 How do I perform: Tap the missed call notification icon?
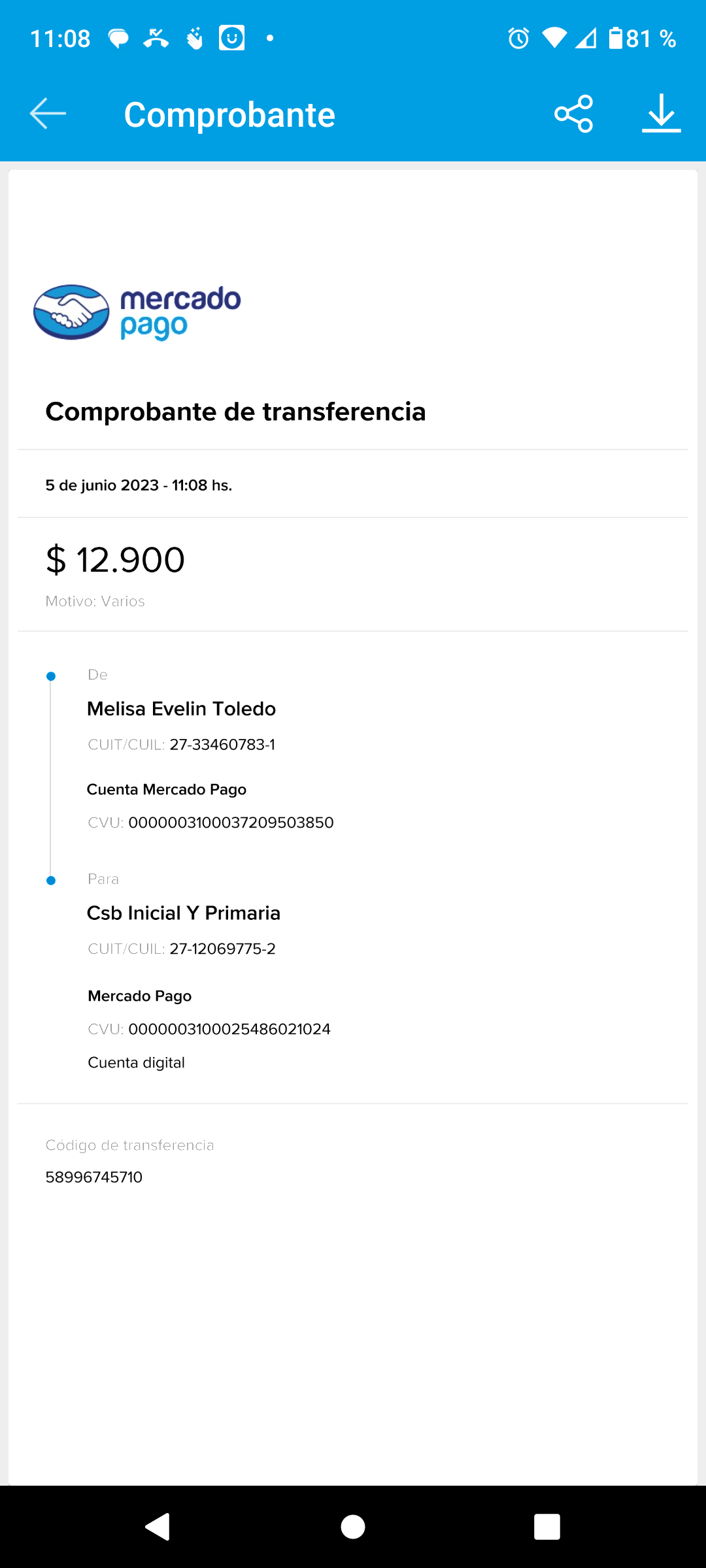[156, 39]
